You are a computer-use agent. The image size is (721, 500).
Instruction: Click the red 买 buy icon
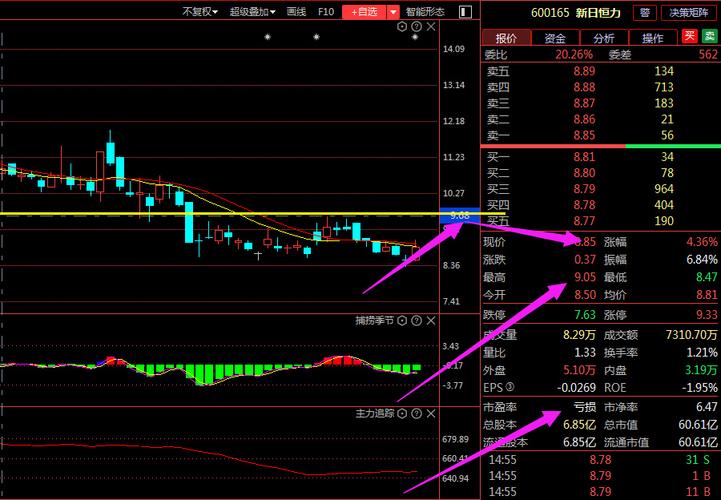tap(690, 37)
